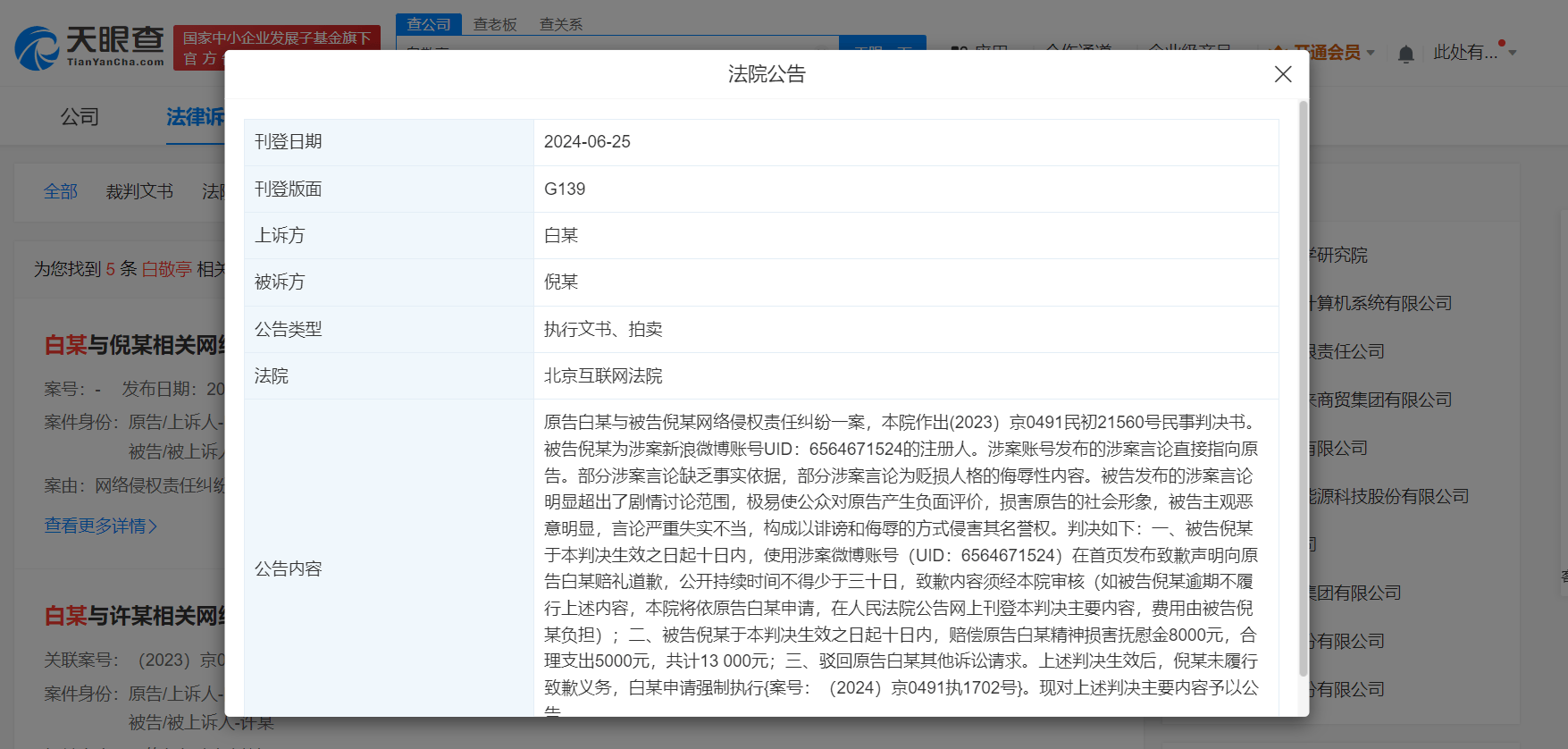Open the notification bell
Viewport: 1568px width, 749px height.
click(x=1405, y=54)
